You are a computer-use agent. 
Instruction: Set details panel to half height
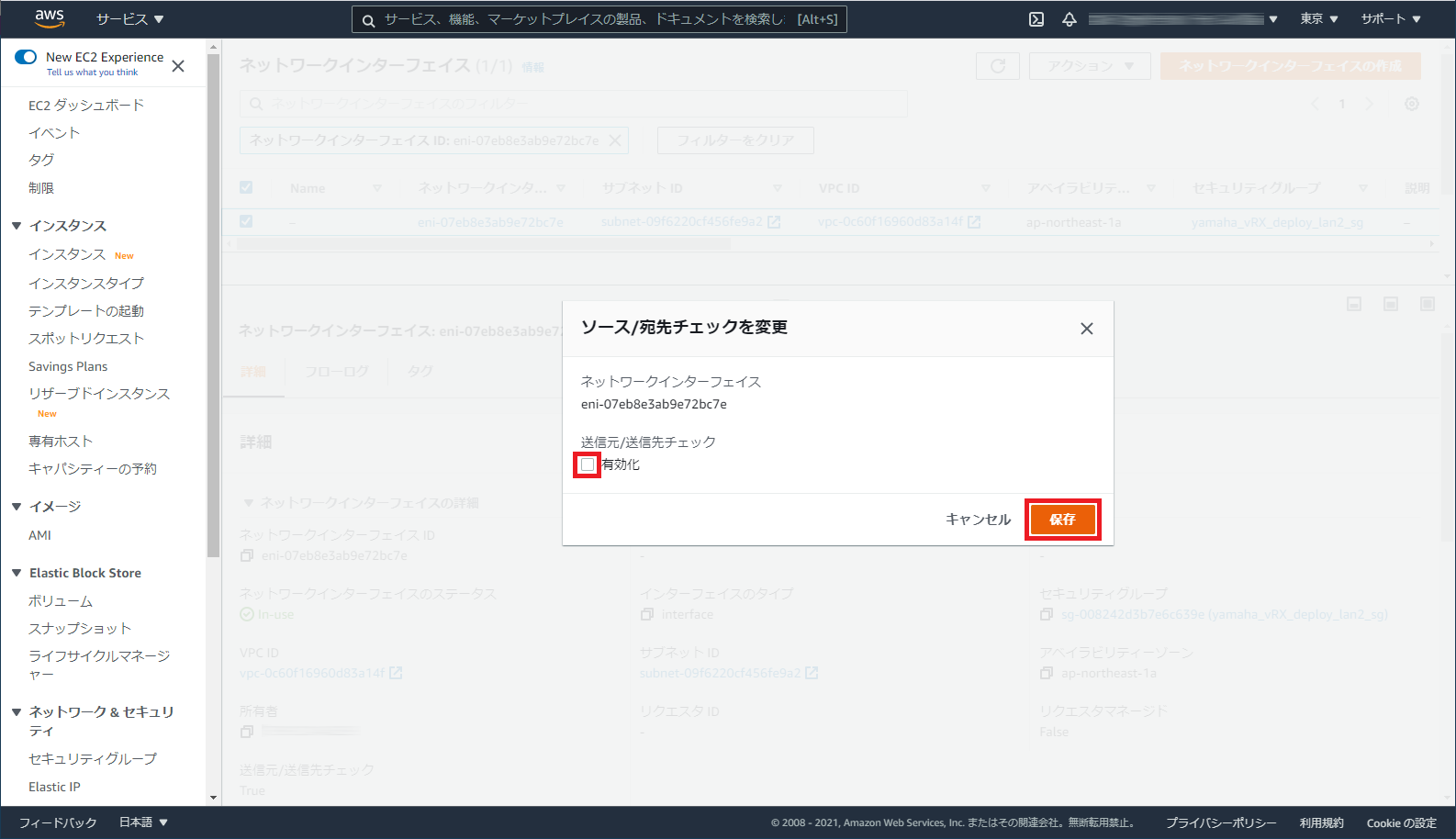1391,304
